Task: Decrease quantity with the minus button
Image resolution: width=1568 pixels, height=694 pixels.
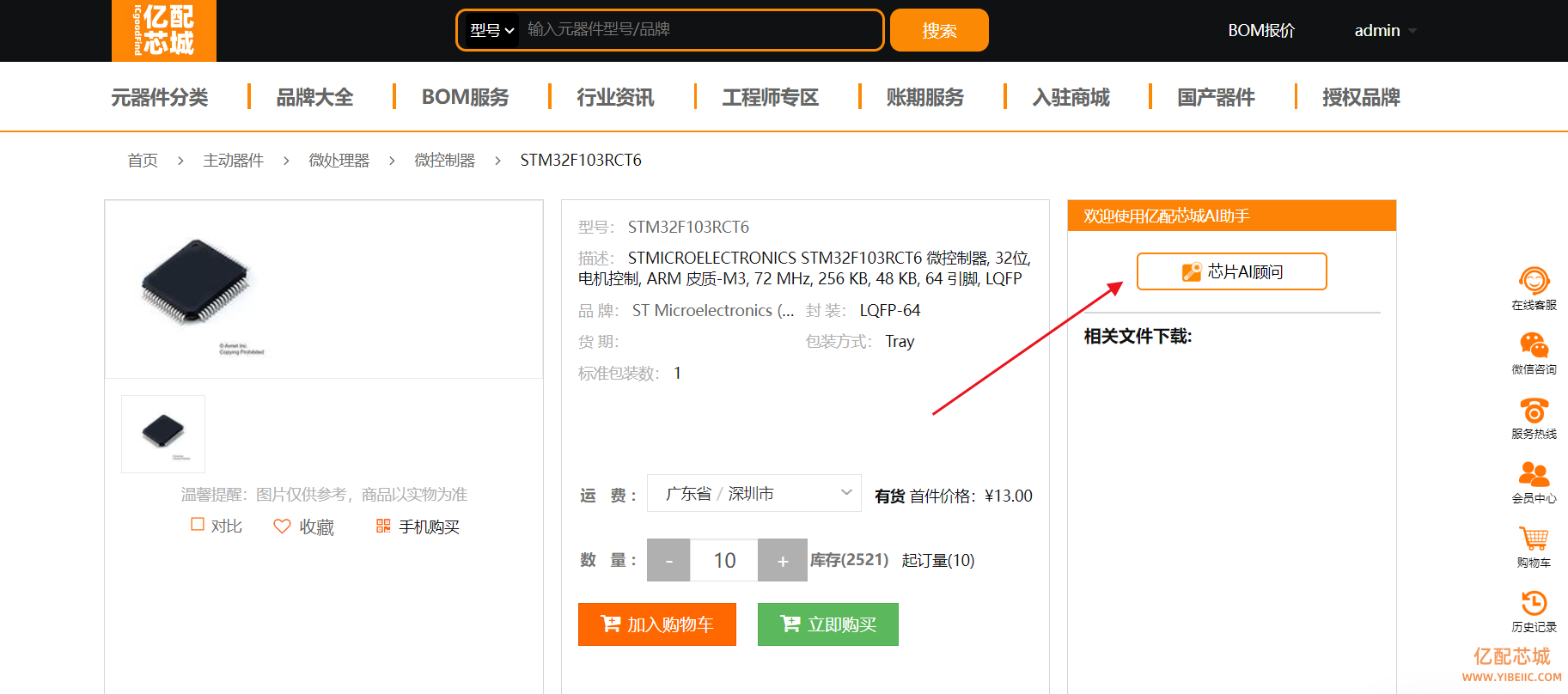Action: pyautogui.click(x=668, y=561)
